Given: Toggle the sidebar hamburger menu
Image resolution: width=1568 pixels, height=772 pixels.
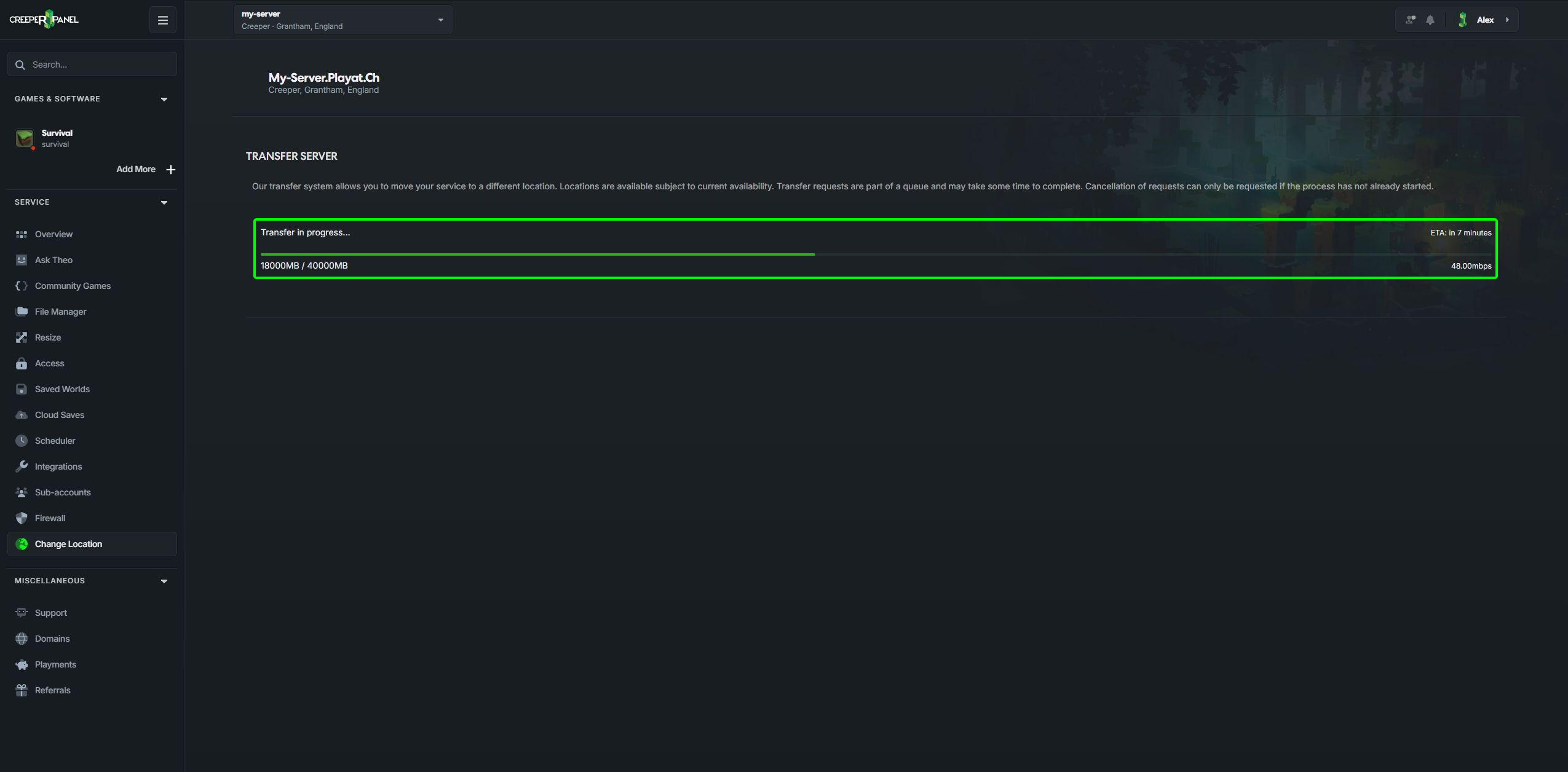Looking at the screenshot, I should [x=163, y=20].
